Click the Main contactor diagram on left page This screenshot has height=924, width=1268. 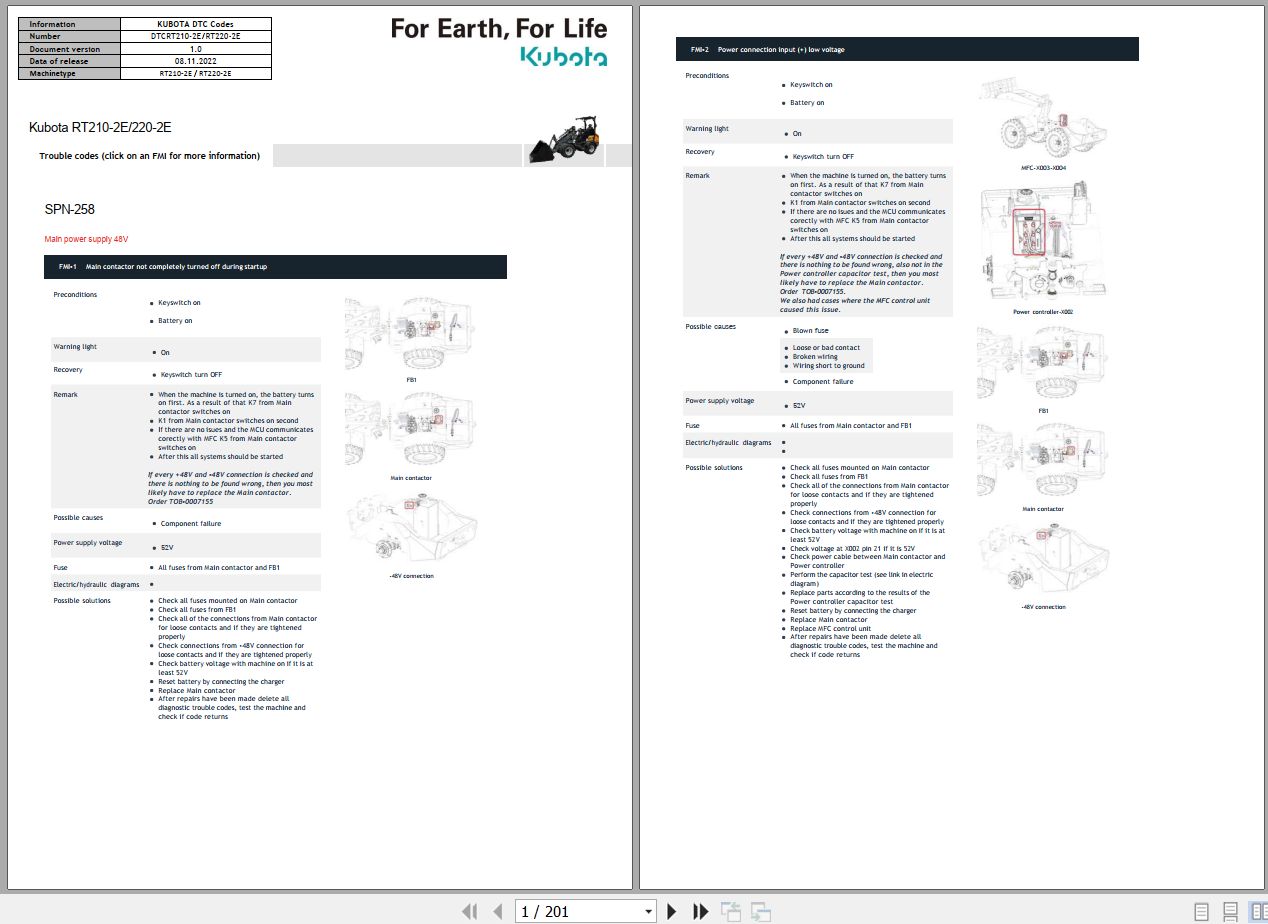click(x=411, y=430)
